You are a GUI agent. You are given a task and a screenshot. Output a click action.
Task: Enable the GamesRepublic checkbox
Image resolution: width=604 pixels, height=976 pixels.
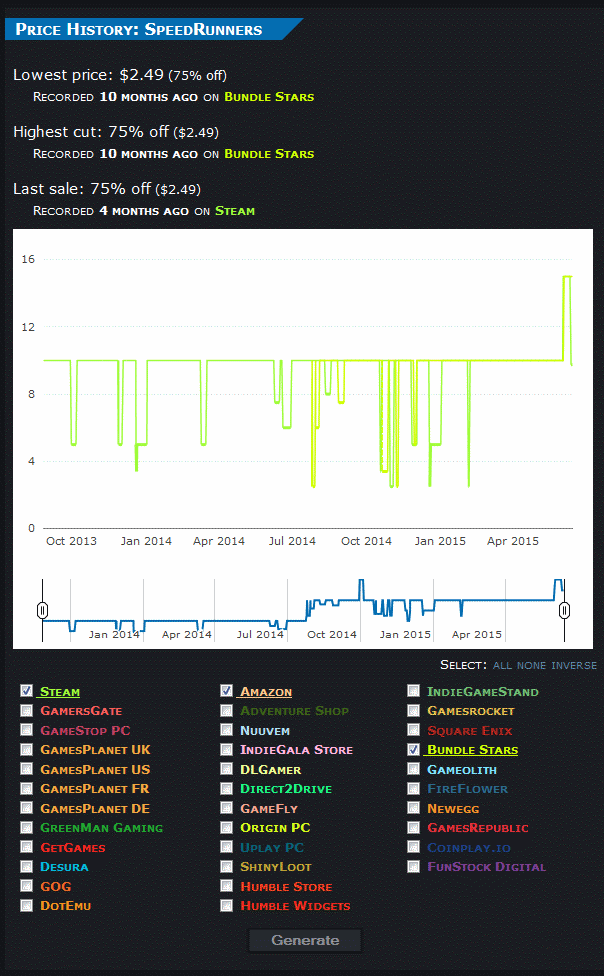(413, 827)
